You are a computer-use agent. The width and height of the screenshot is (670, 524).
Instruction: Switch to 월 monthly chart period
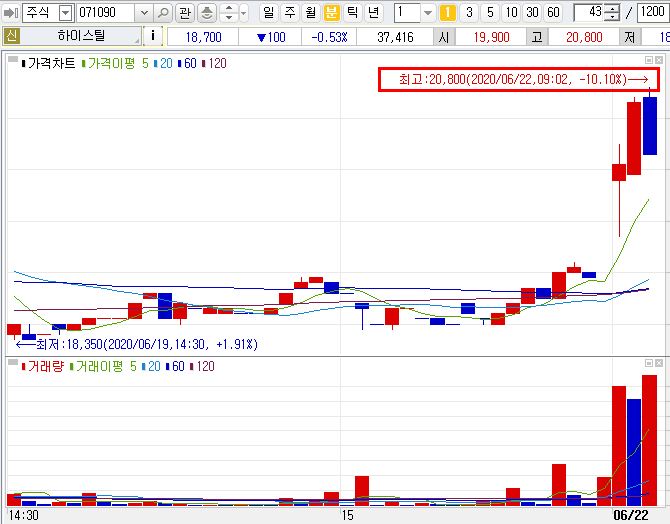point(311,13)
